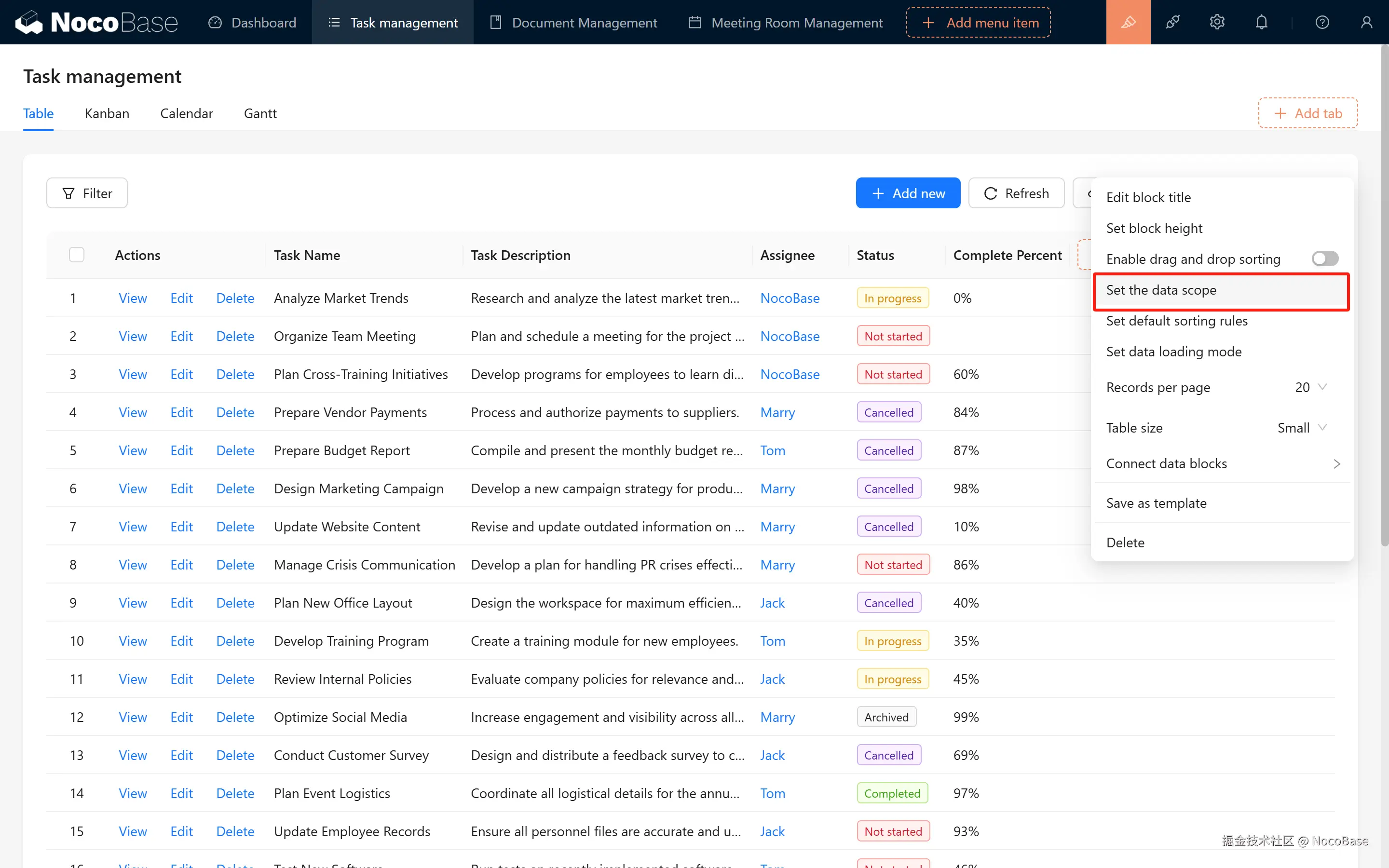Click the Add menu item button
1389x868 pixels.
(978, 22)
